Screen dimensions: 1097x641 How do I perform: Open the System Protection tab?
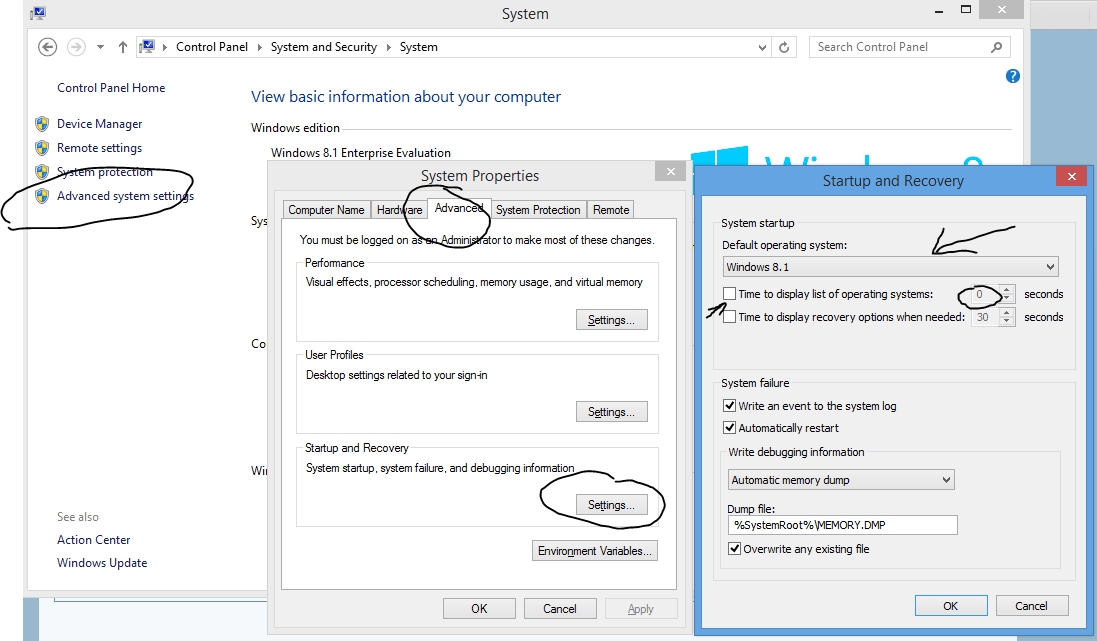[x=538, y=210]
